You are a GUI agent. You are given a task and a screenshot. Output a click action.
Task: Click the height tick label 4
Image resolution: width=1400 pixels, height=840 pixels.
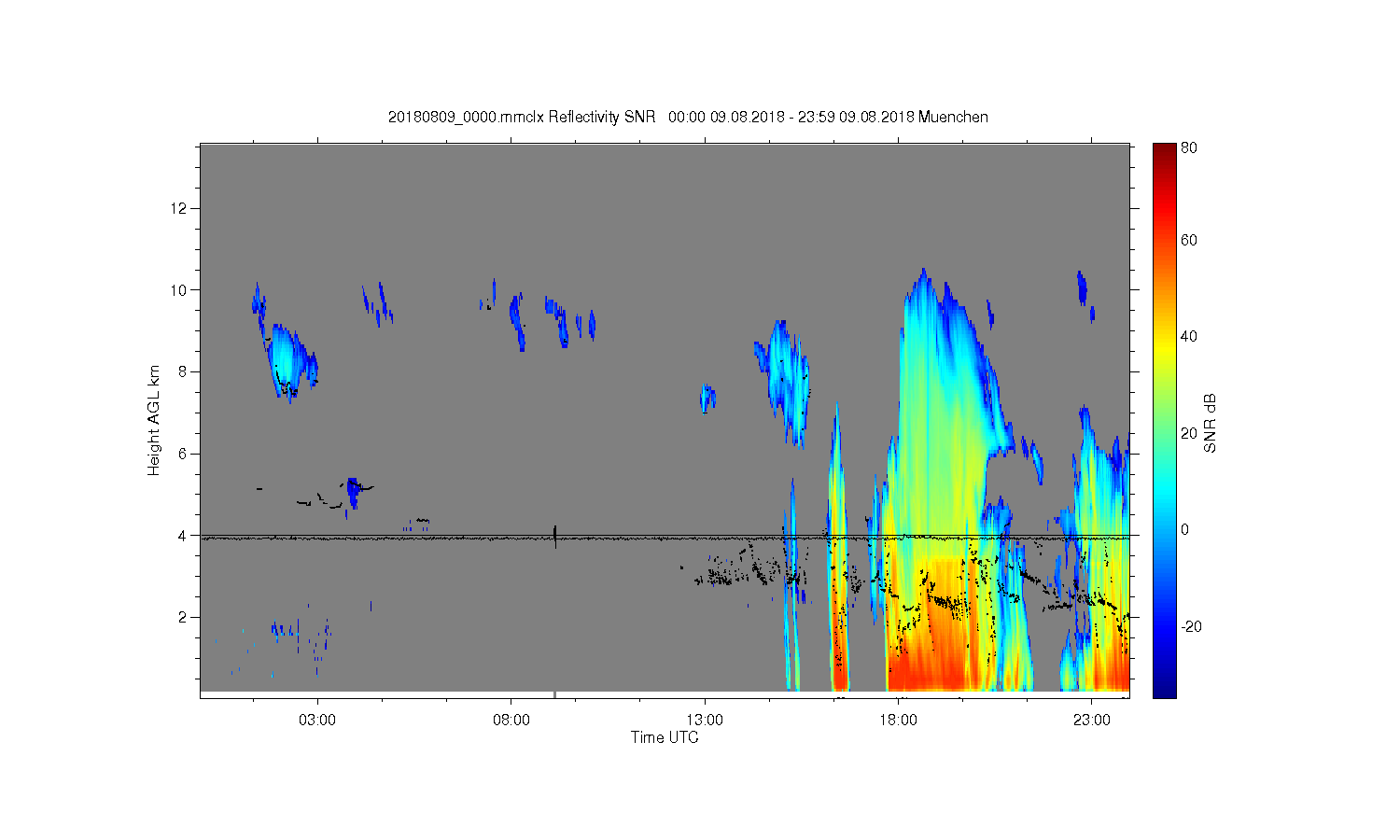click(183, 536)
